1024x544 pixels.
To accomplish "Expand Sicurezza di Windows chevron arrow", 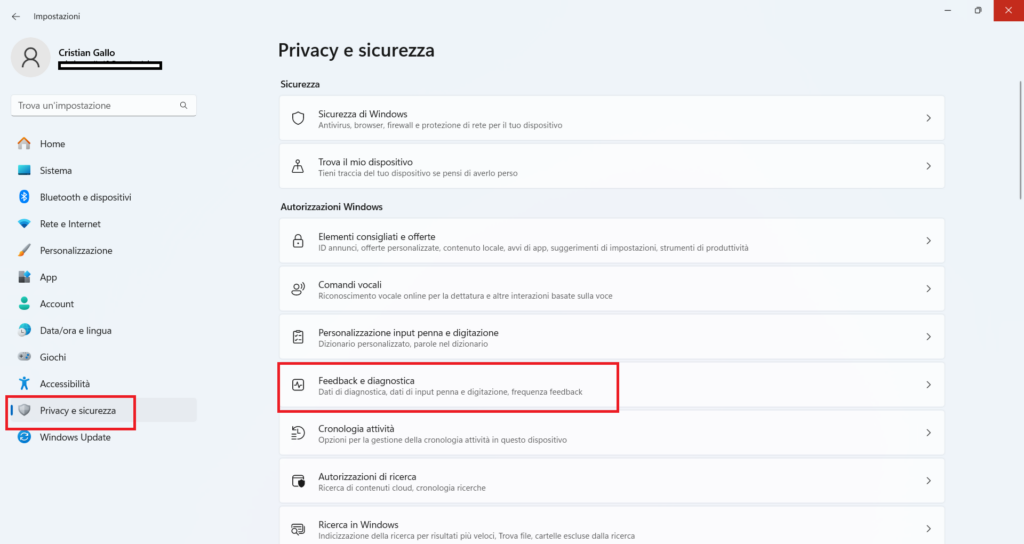I will coord(928,118).
